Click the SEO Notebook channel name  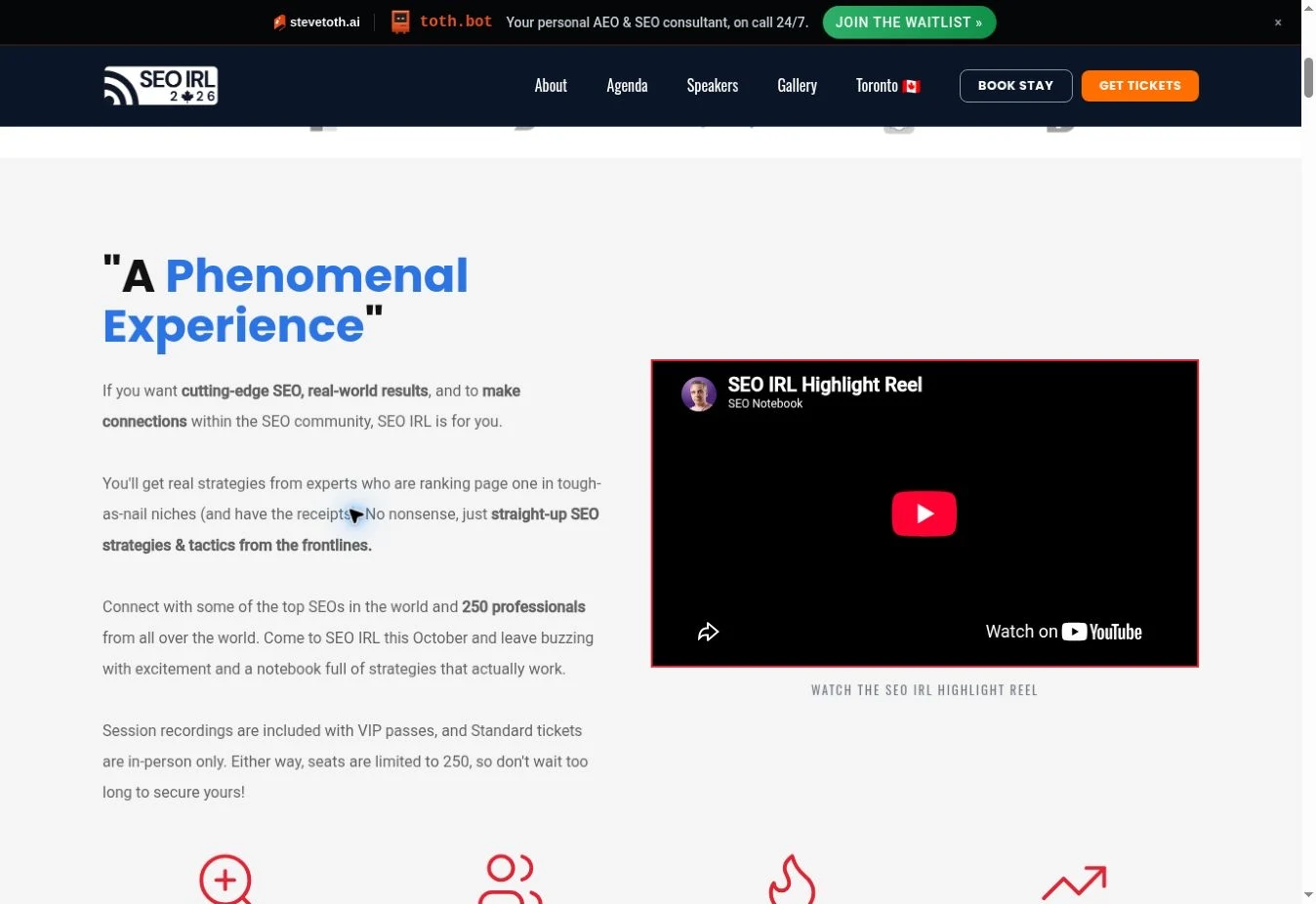click(x=765, y=404)
